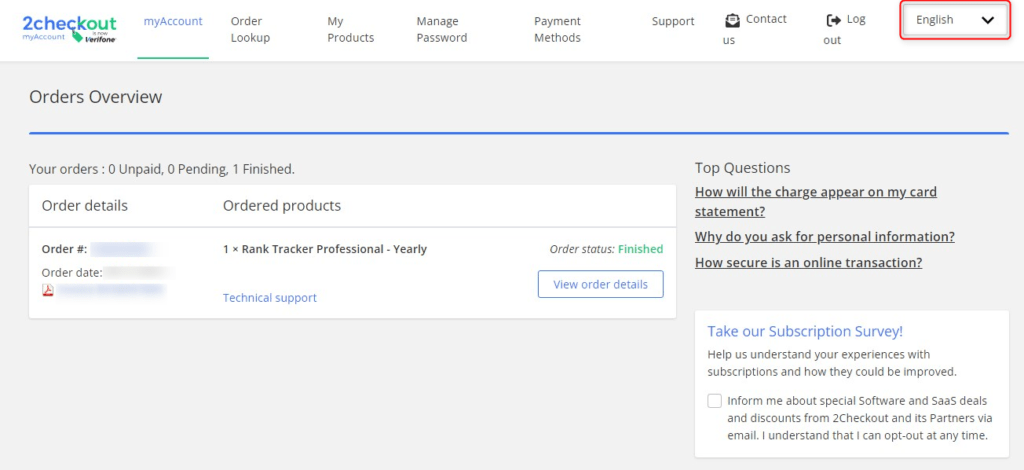Viewport: 1024px width, 470px height.
Task: Click the 'Top Questions' heading
Action: [743, 168]
